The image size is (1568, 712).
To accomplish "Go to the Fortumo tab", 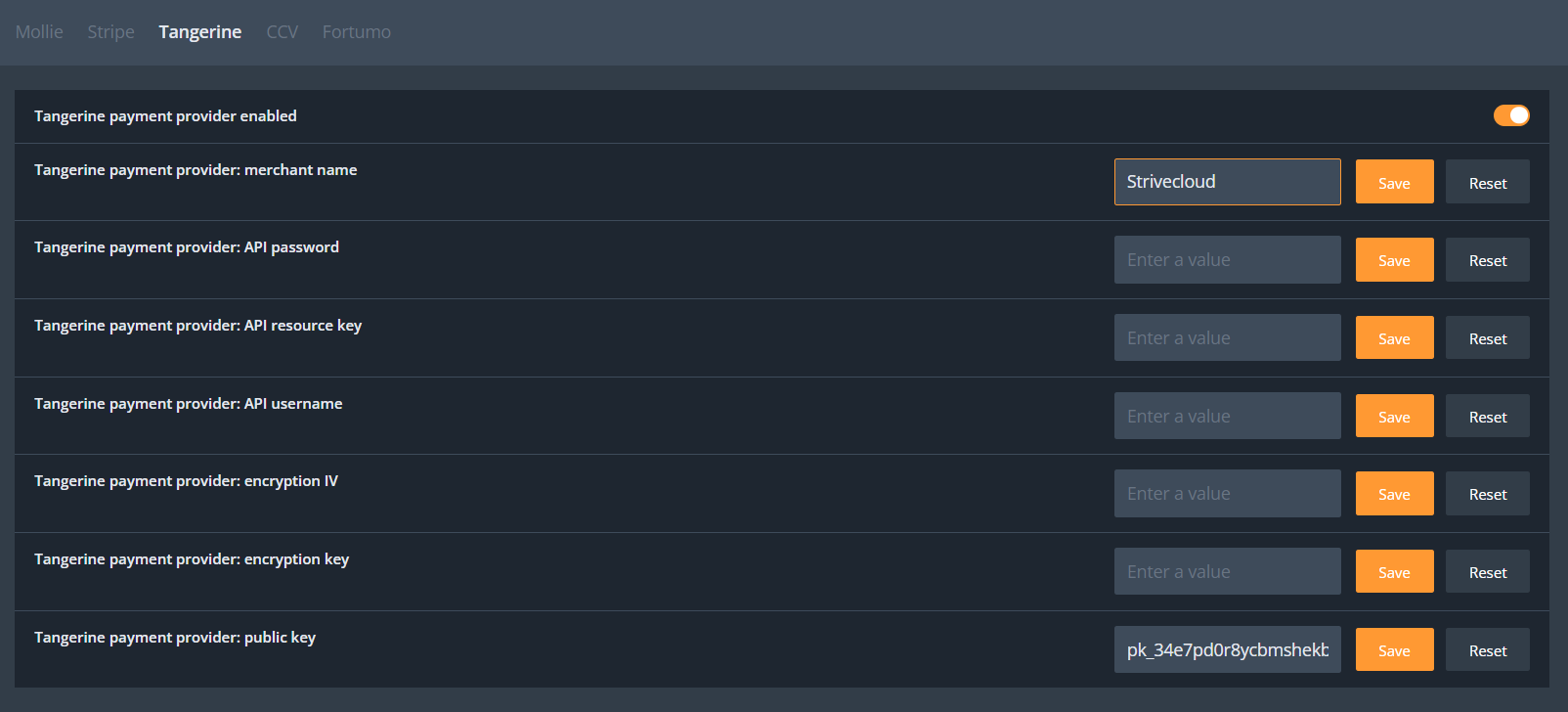I will pos(356,32).
